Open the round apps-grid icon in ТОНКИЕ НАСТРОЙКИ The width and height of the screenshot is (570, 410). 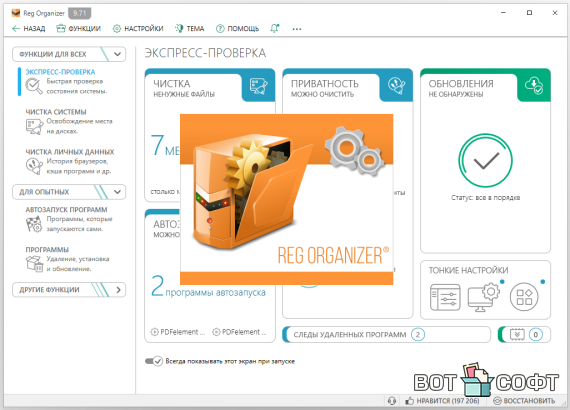click(524, 297)
